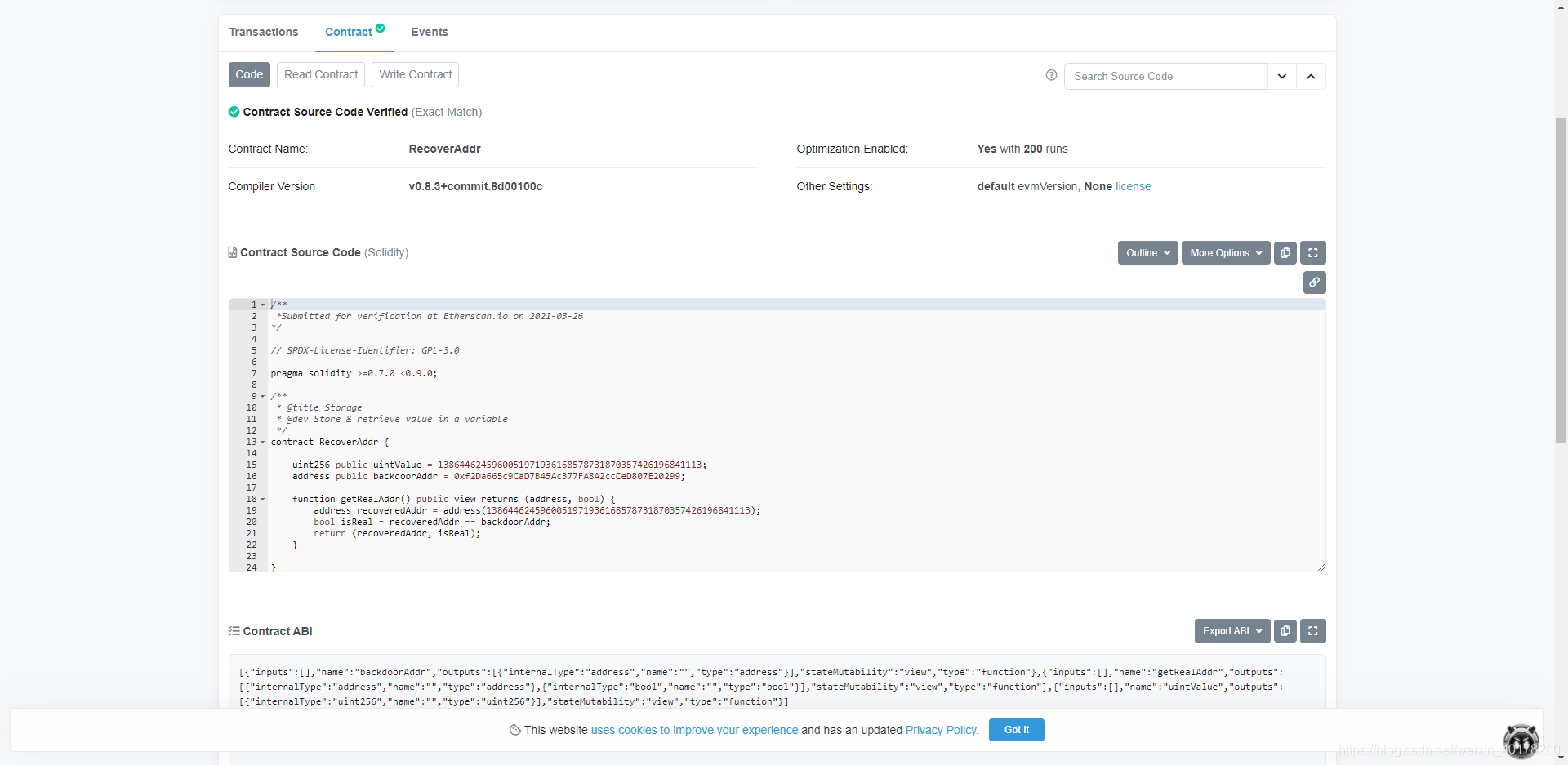Dismiss the cookie notice with Got It

(x=1016, y=730)
